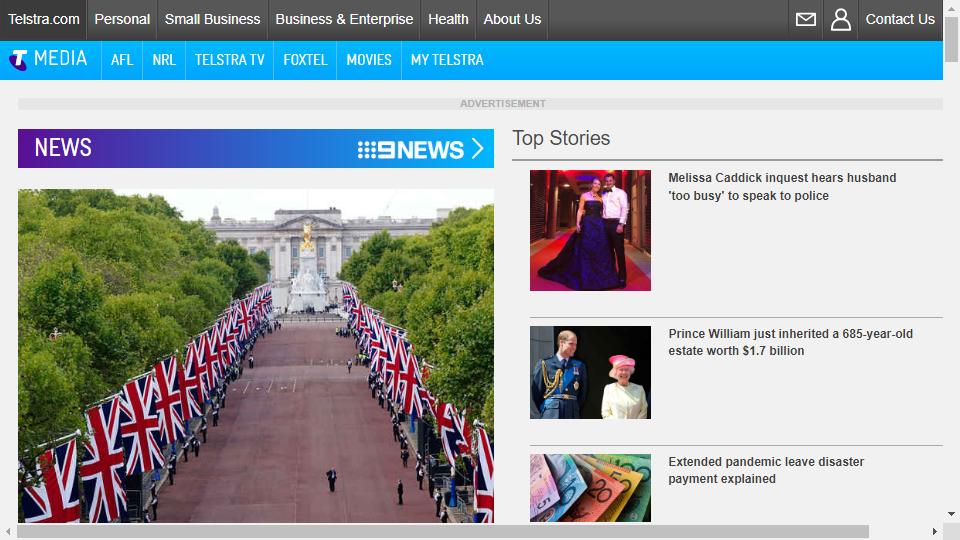Click the user account icon
The height and width of the screenshot is (540, 960).
[x=840, y=20]
